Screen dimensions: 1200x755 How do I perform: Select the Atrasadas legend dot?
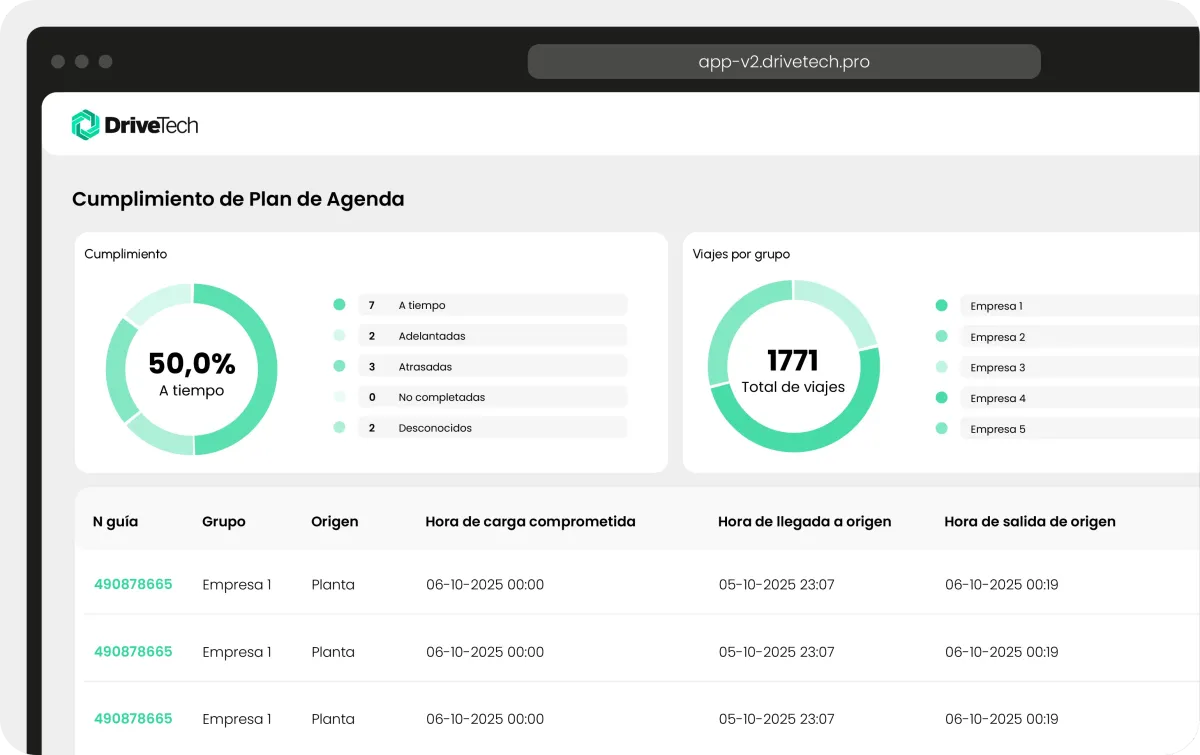(x=339, y=367)
